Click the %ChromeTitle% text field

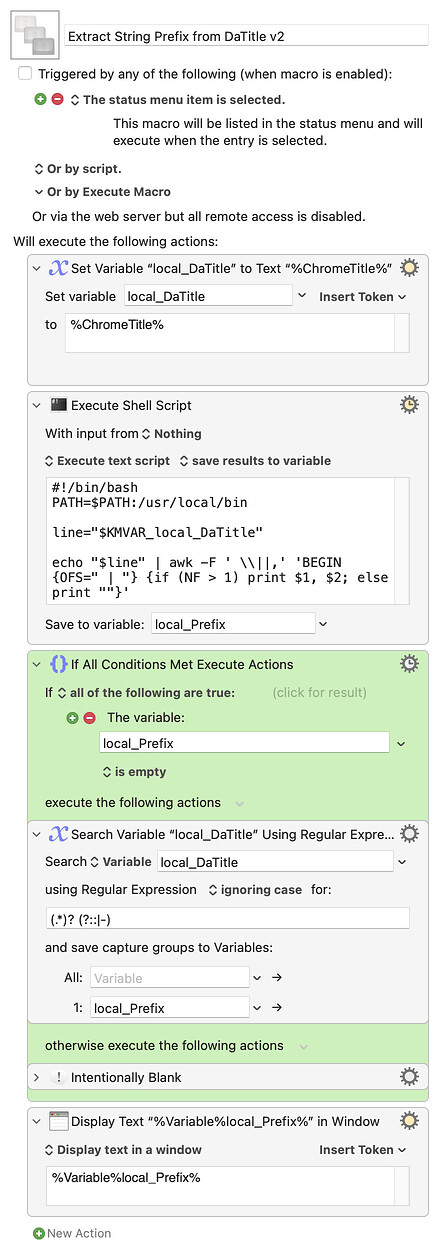(x=237, y=333)
